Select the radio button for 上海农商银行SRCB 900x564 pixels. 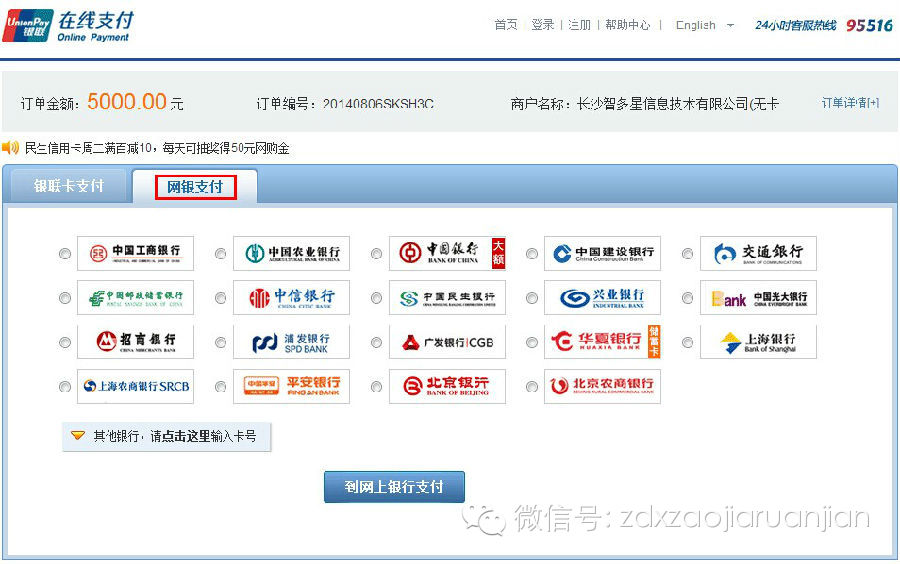click(65, 387)
